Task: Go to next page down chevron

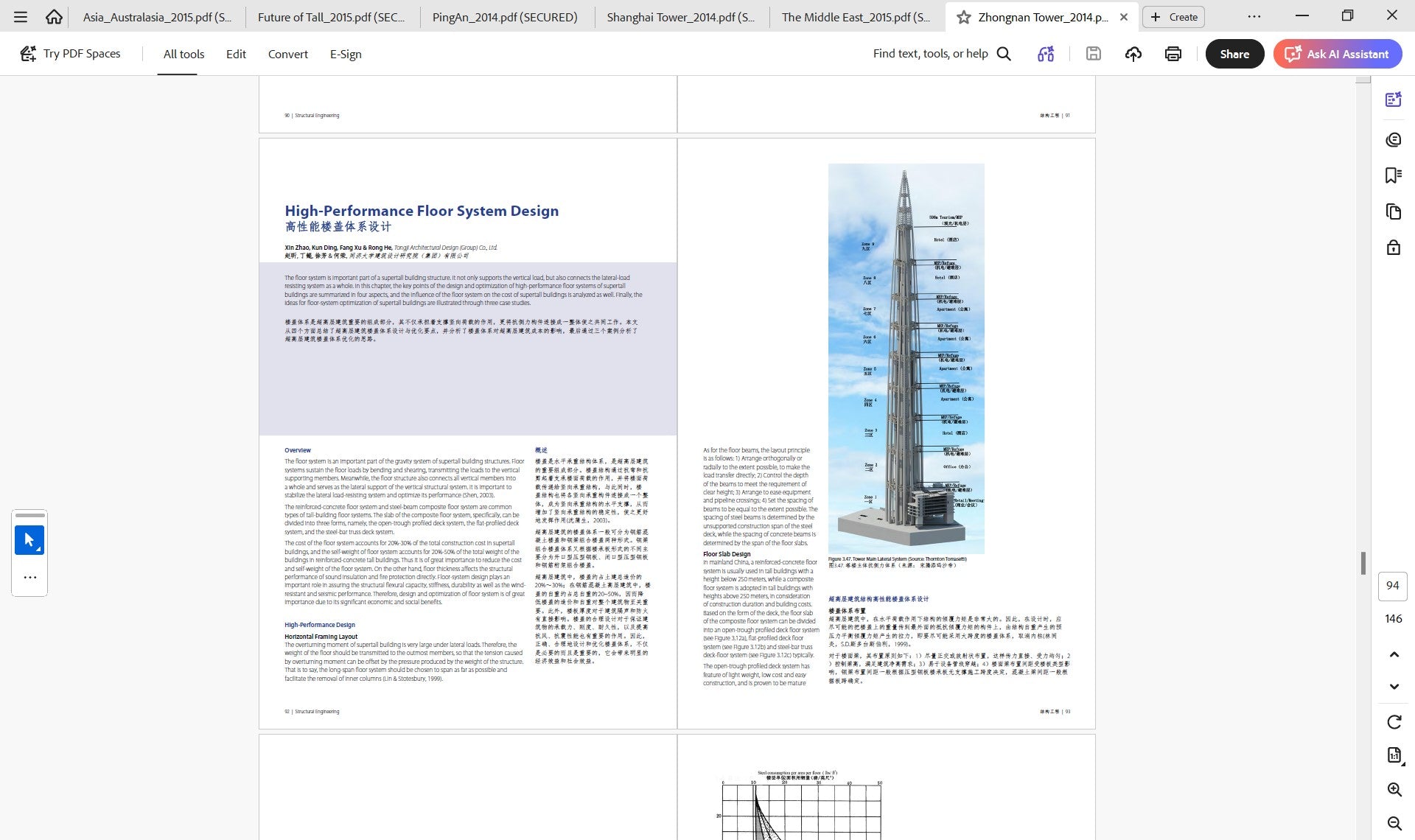Action: tap(1394, 687)
